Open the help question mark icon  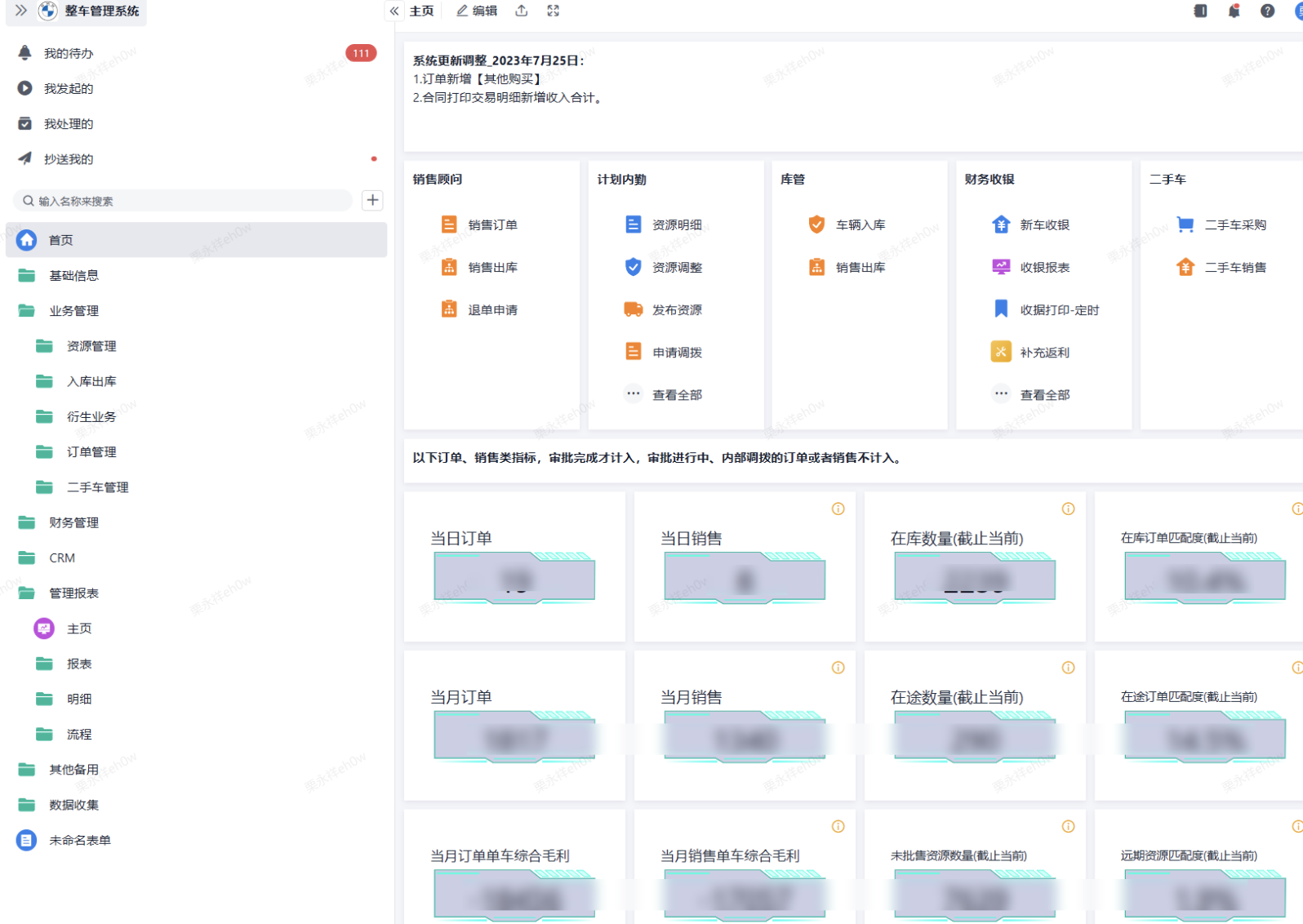pyautogui.click(x=1267, y=11)
